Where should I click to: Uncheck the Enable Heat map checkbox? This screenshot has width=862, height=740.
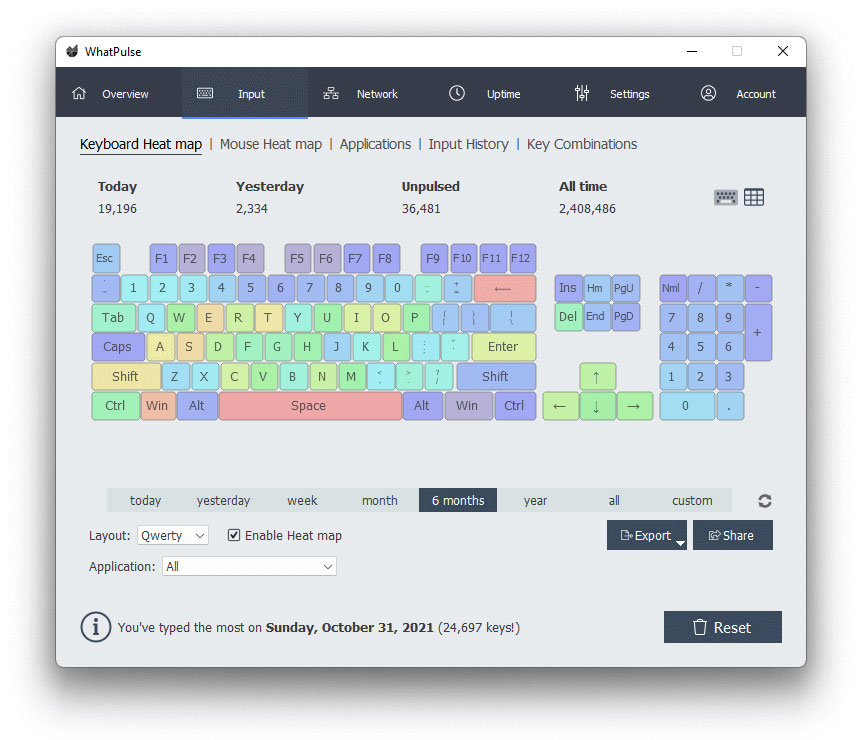[x=234, y=535]
